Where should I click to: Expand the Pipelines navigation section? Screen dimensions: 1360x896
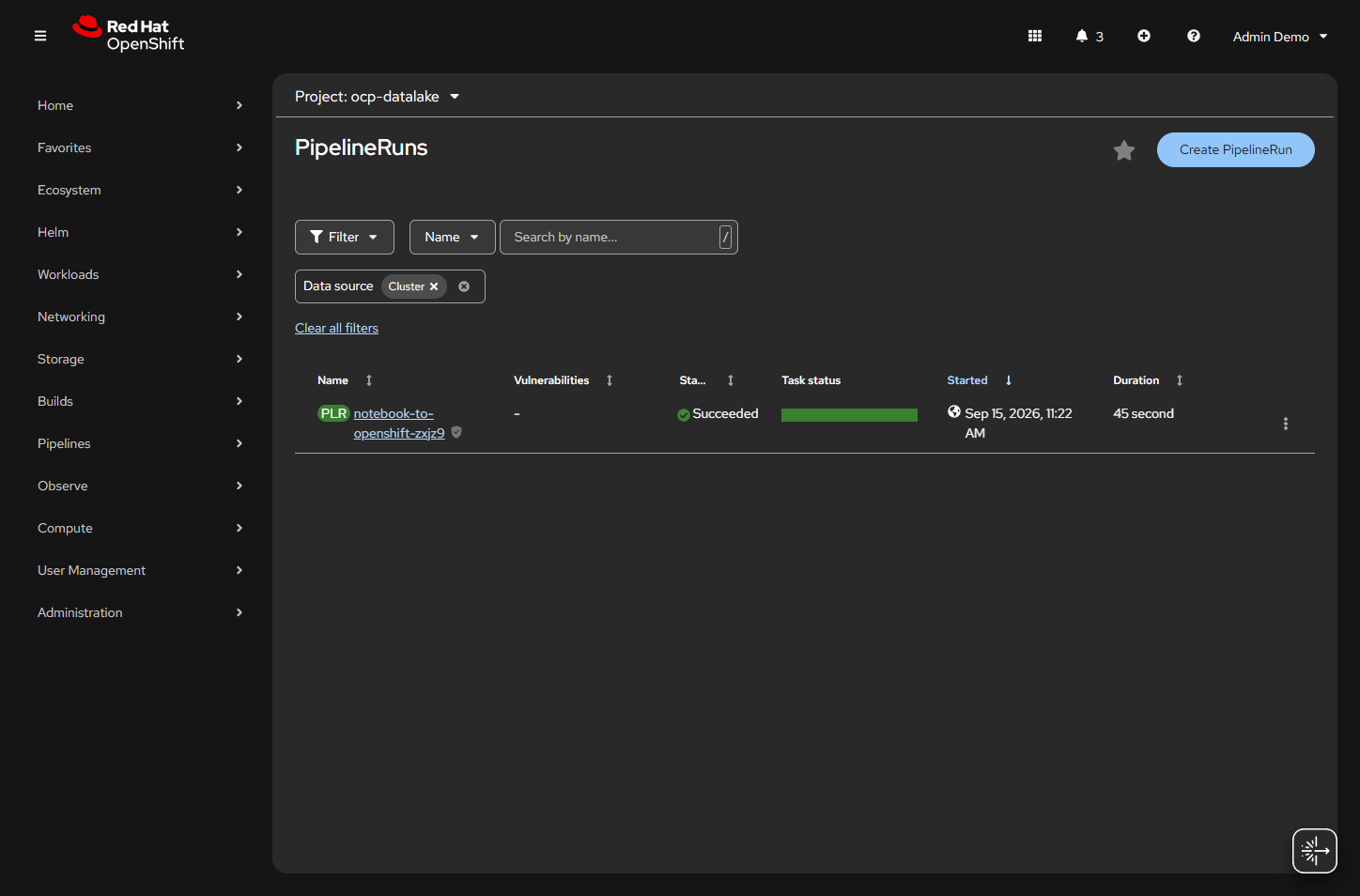pos(139,443)
